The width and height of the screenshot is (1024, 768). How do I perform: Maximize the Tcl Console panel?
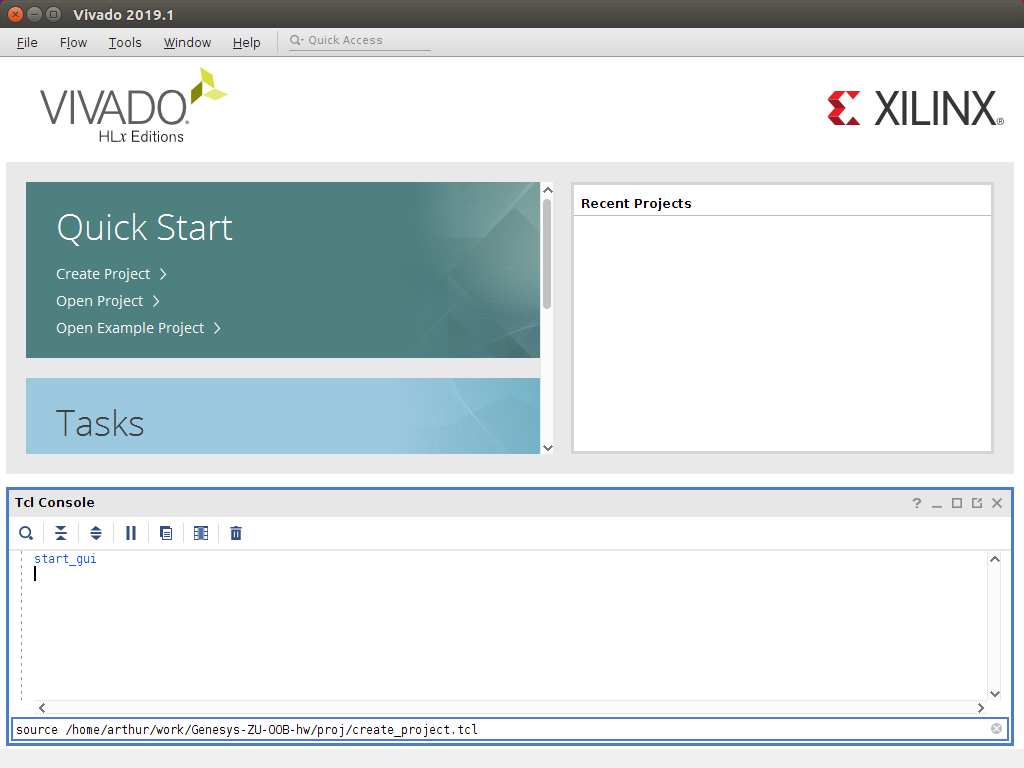pyautogui.click(x=957, y=503)
